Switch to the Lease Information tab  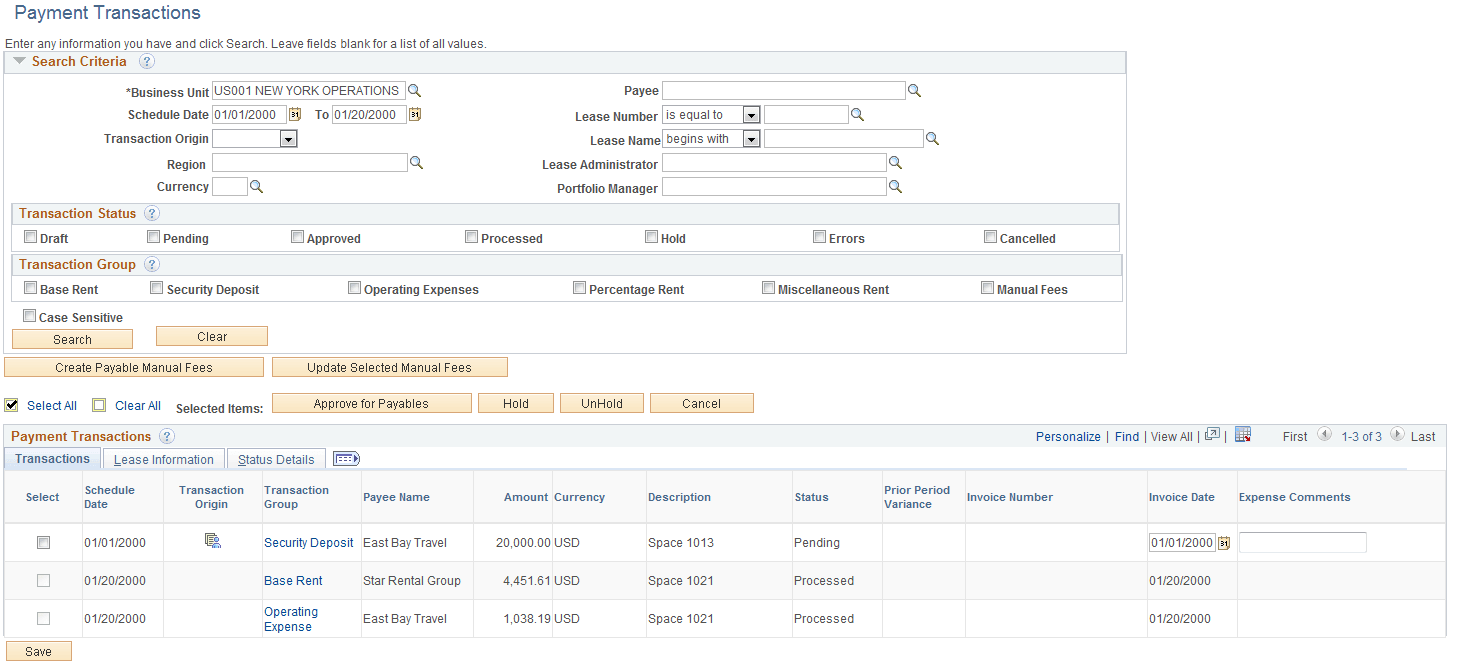(163, 458)
